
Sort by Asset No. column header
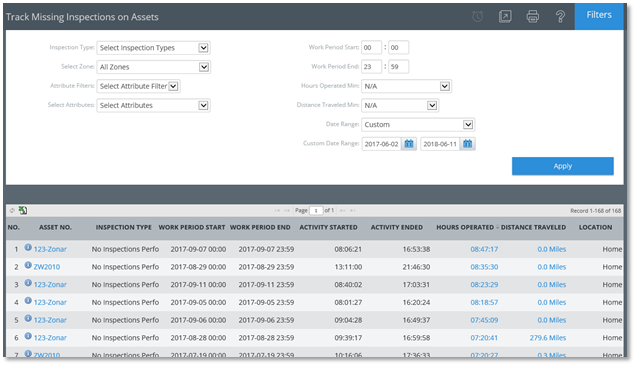click(55, 227)
